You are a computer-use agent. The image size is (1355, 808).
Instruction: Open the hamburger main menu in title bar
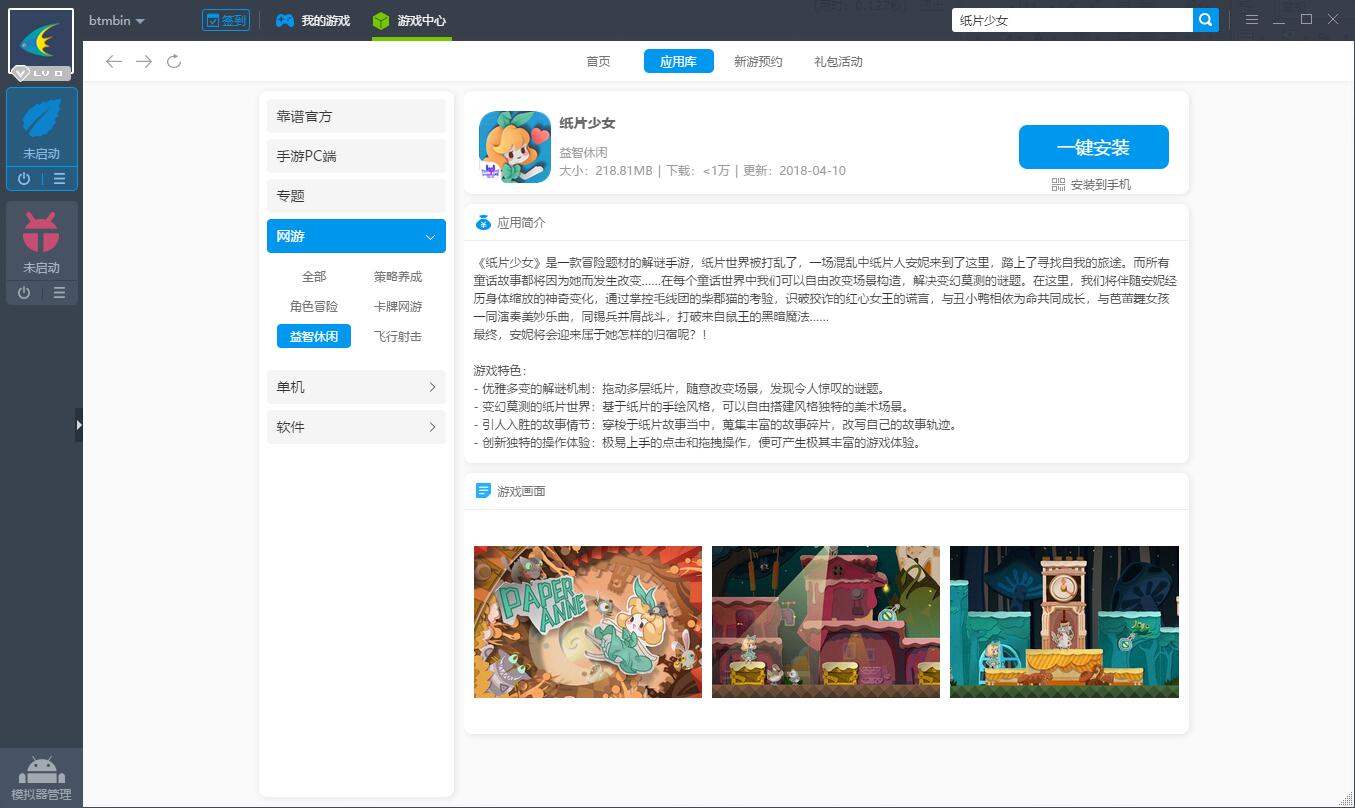1252,20
